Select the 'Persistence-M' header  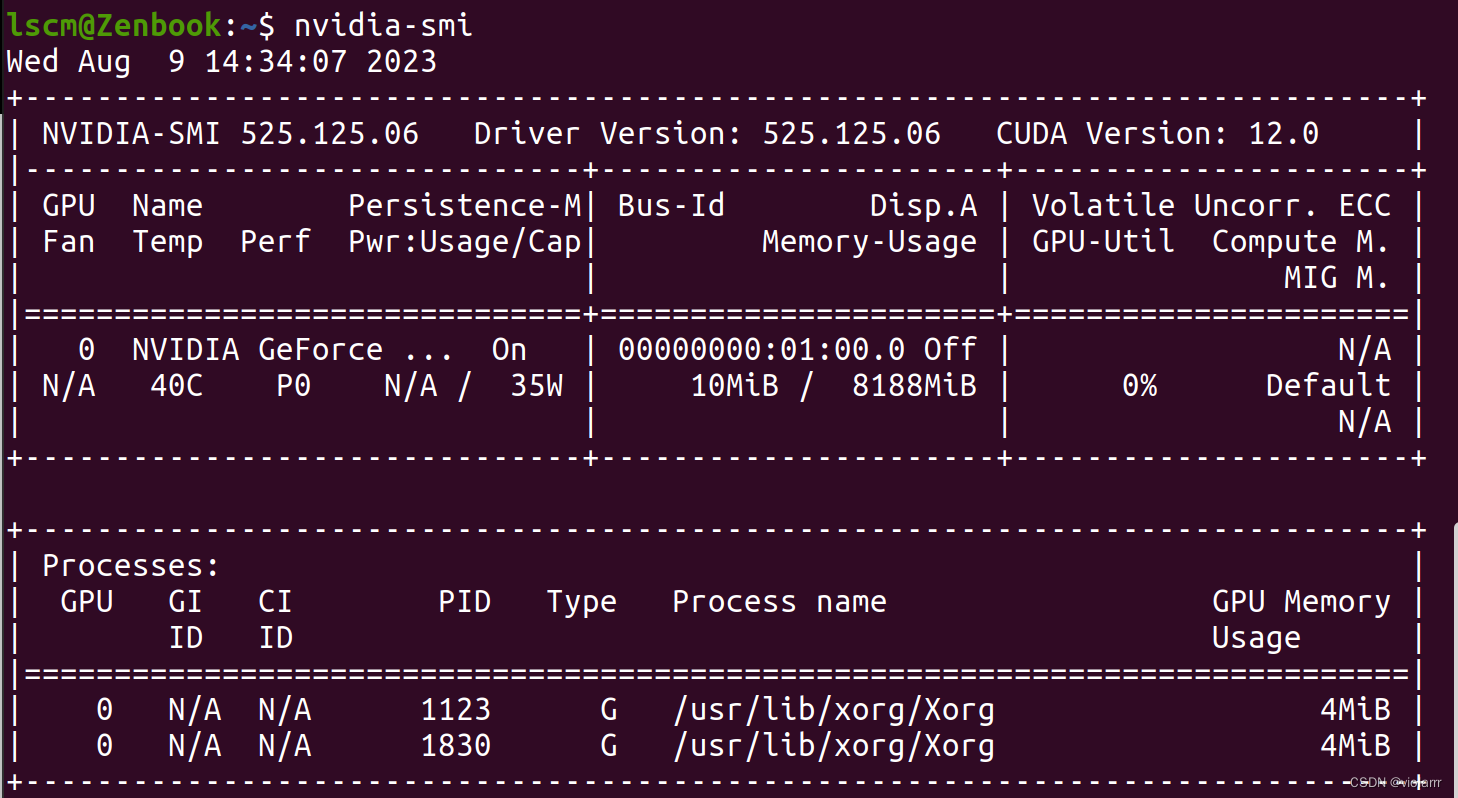point(464,206)
